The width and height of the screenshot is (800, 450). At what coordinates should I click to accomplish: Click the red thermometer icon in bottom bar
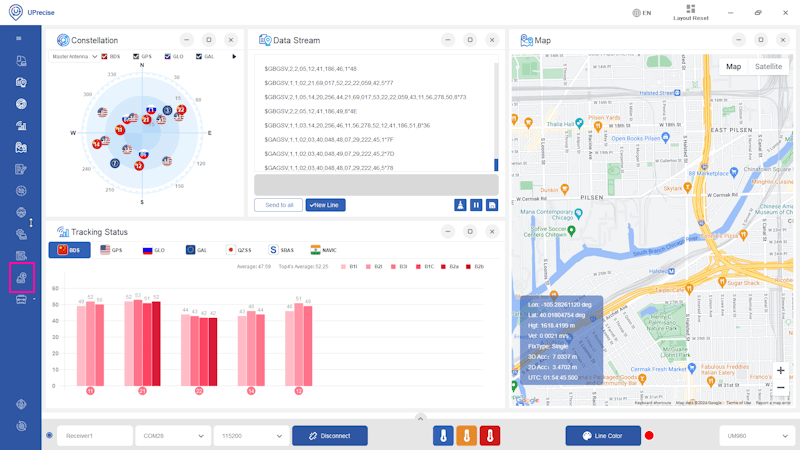(490, 436)
